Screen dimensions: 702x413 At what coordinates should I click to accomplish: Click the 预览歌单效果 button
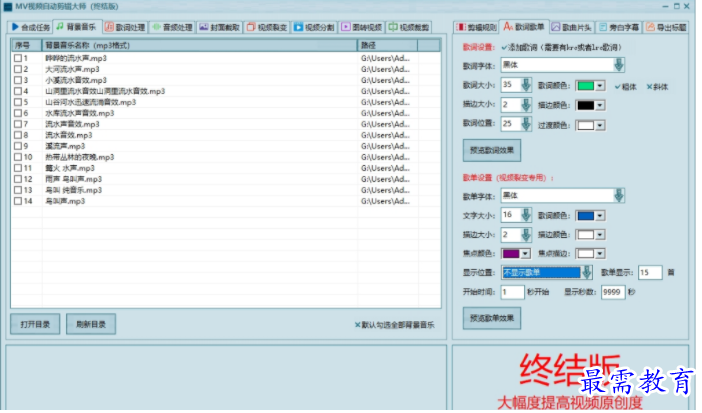click(x=492, y=318)
